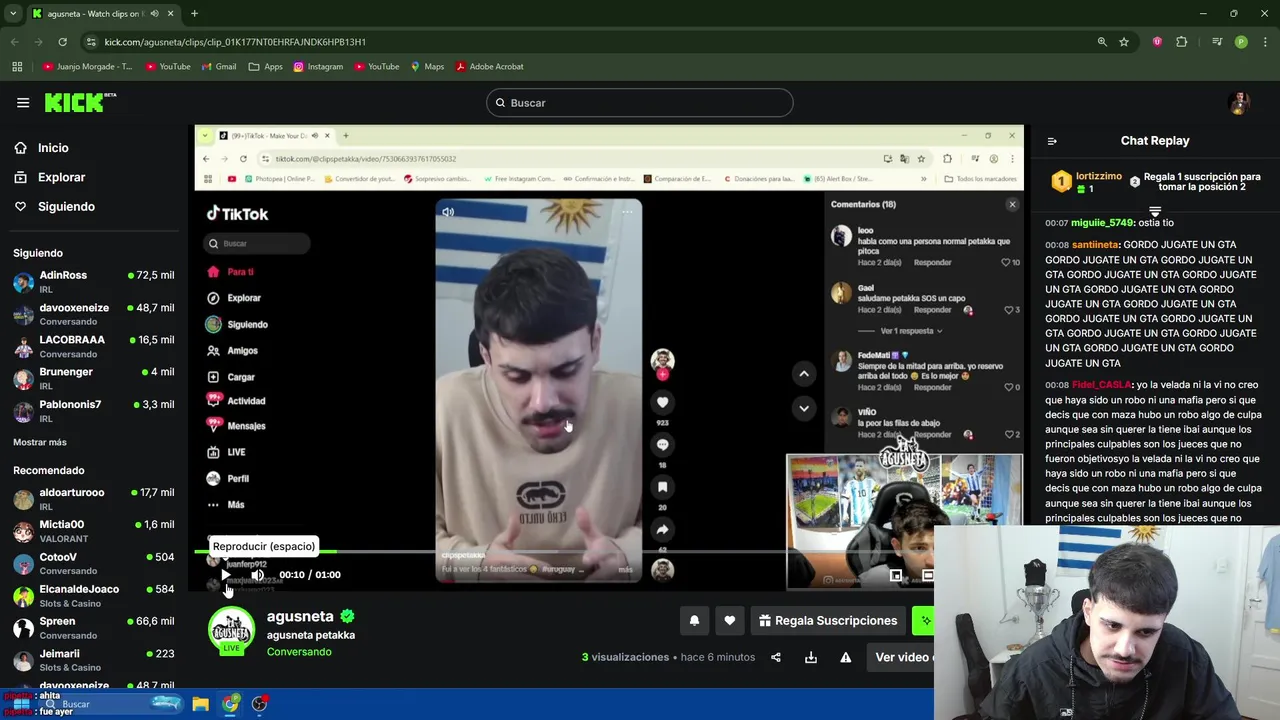Report the clip via the warning triangle
The image size is (1280, 720).
846,657
